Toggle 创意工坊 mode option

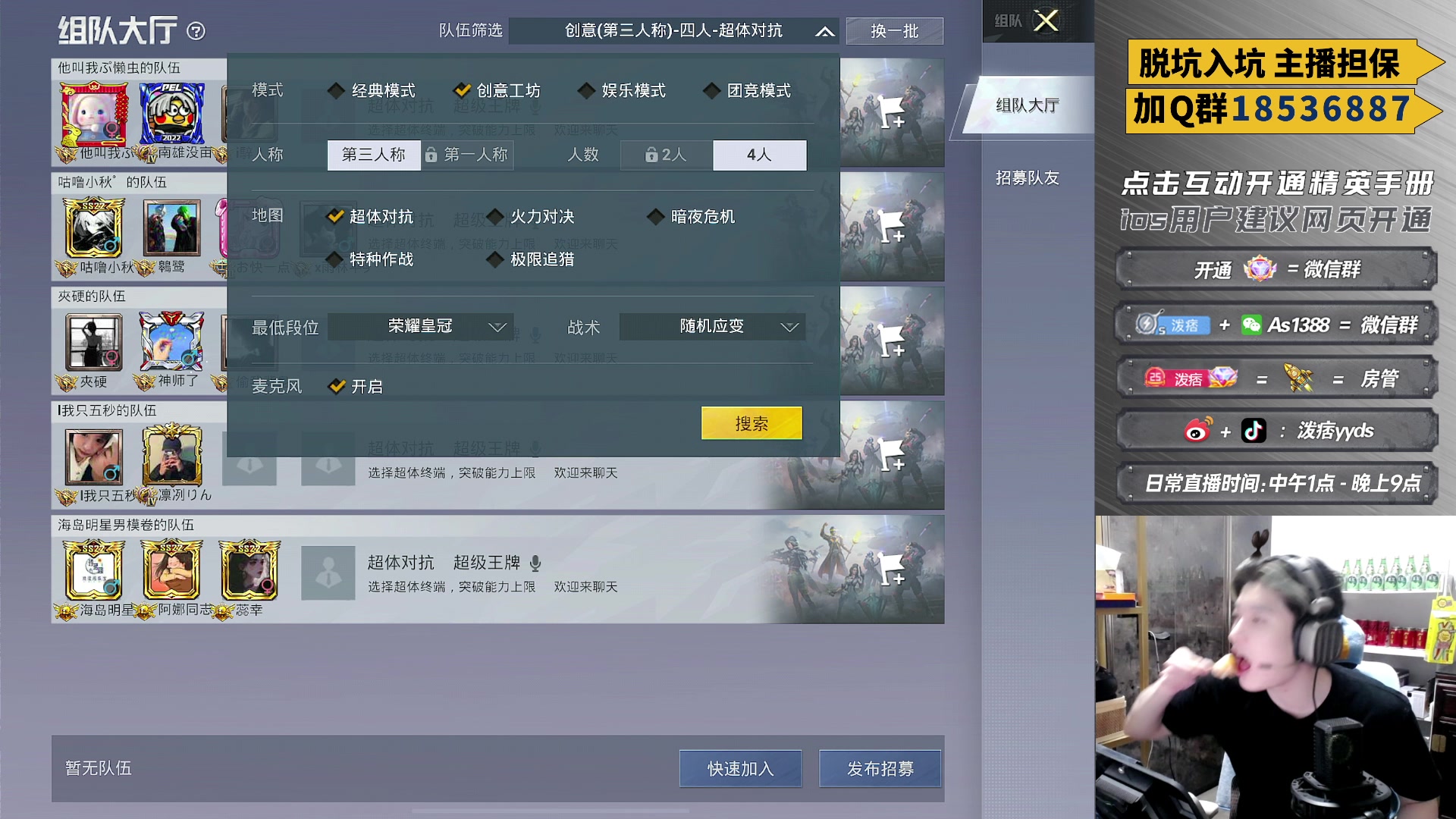pos(497,91)
